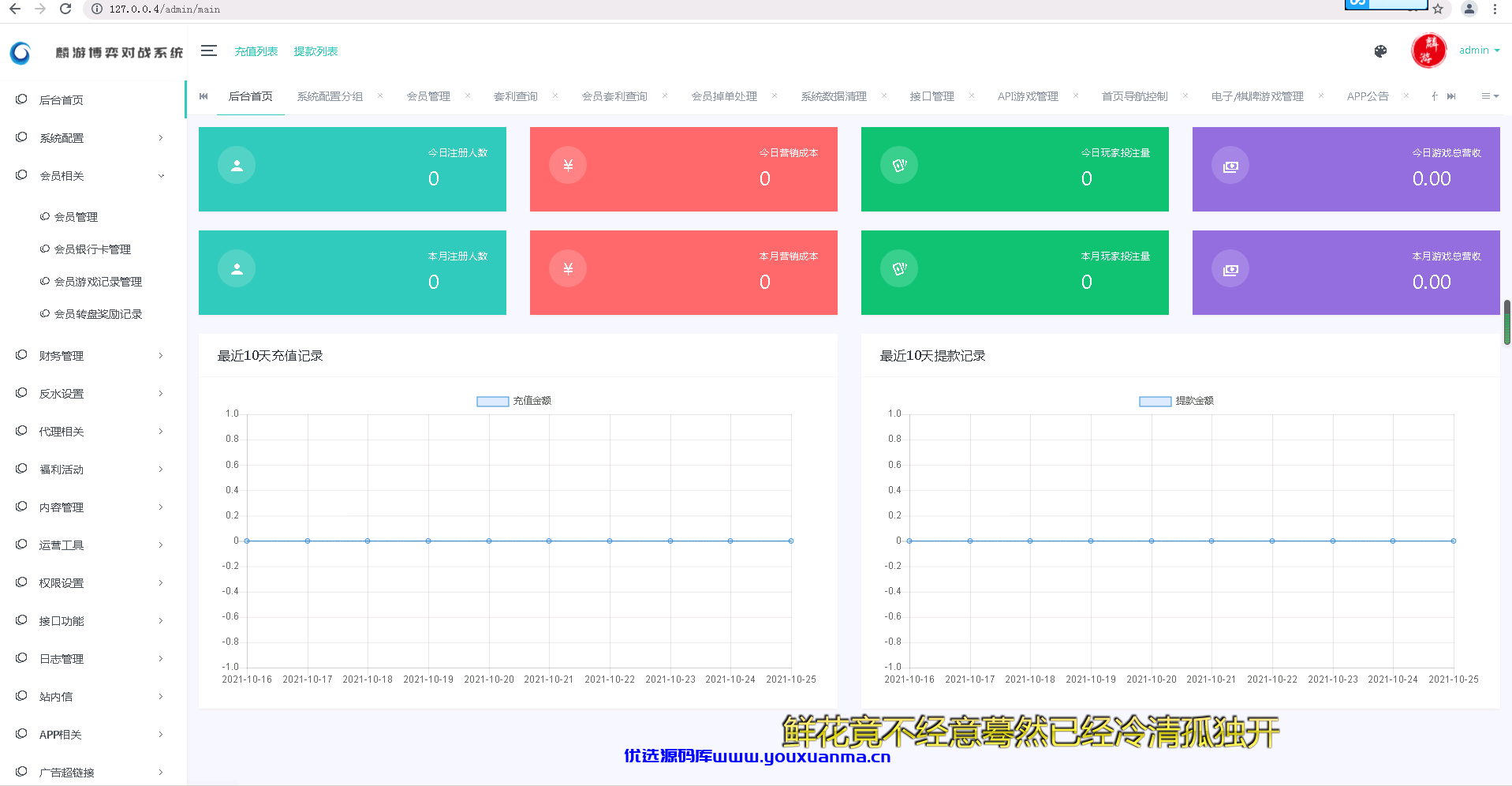This screenshot has width=1512, height=786.
Task: Click the 今日游戏总营收 money icon
Action: [x=1230, y=166]
